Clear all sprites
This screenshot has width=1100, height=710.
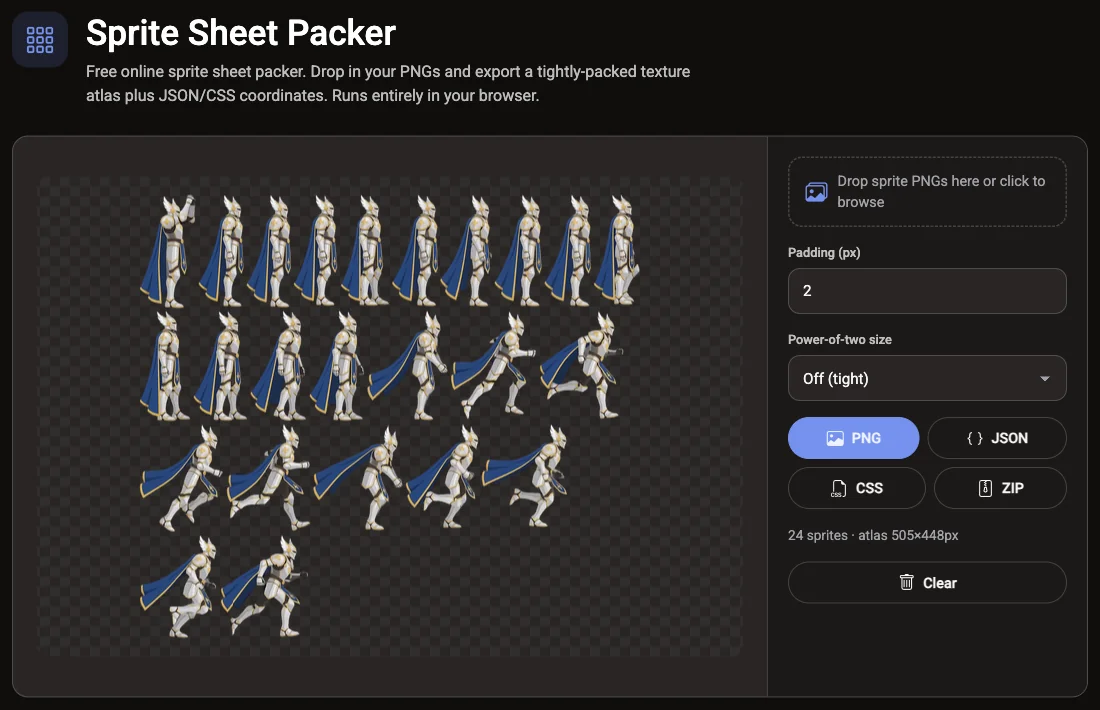927,582
